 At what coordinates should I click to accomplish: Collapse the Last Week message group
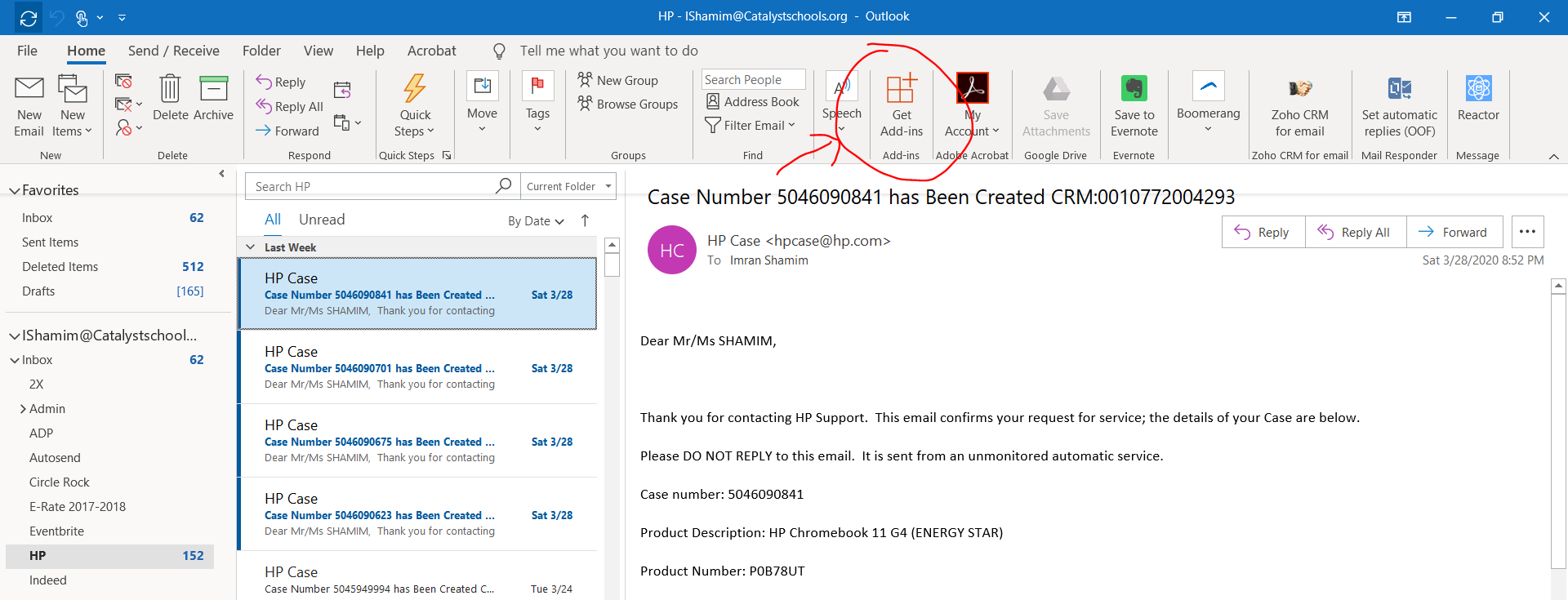(x=251, y=247)
